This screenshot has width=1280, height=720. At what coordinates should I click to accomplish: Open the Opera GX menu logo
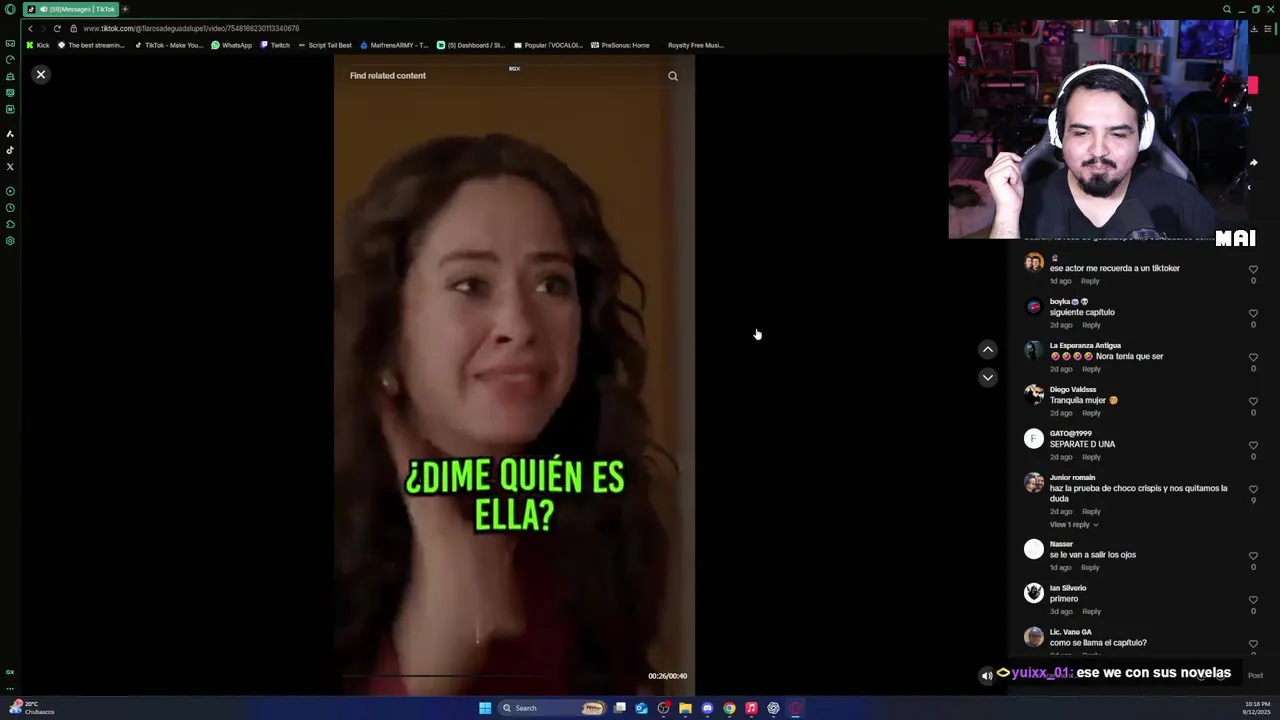[x=10, y=9]
